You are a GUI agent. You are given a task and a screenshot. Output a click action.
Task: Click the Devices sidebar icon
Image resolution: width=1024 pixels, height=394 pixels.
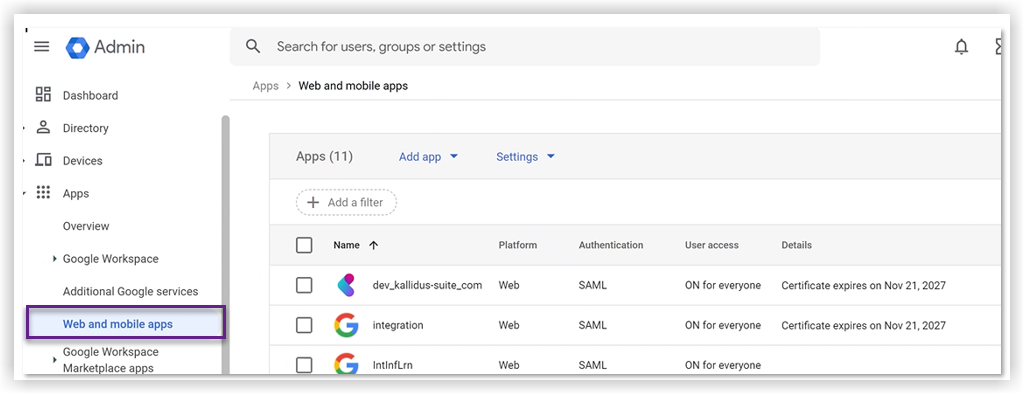(x=43, y=160)
